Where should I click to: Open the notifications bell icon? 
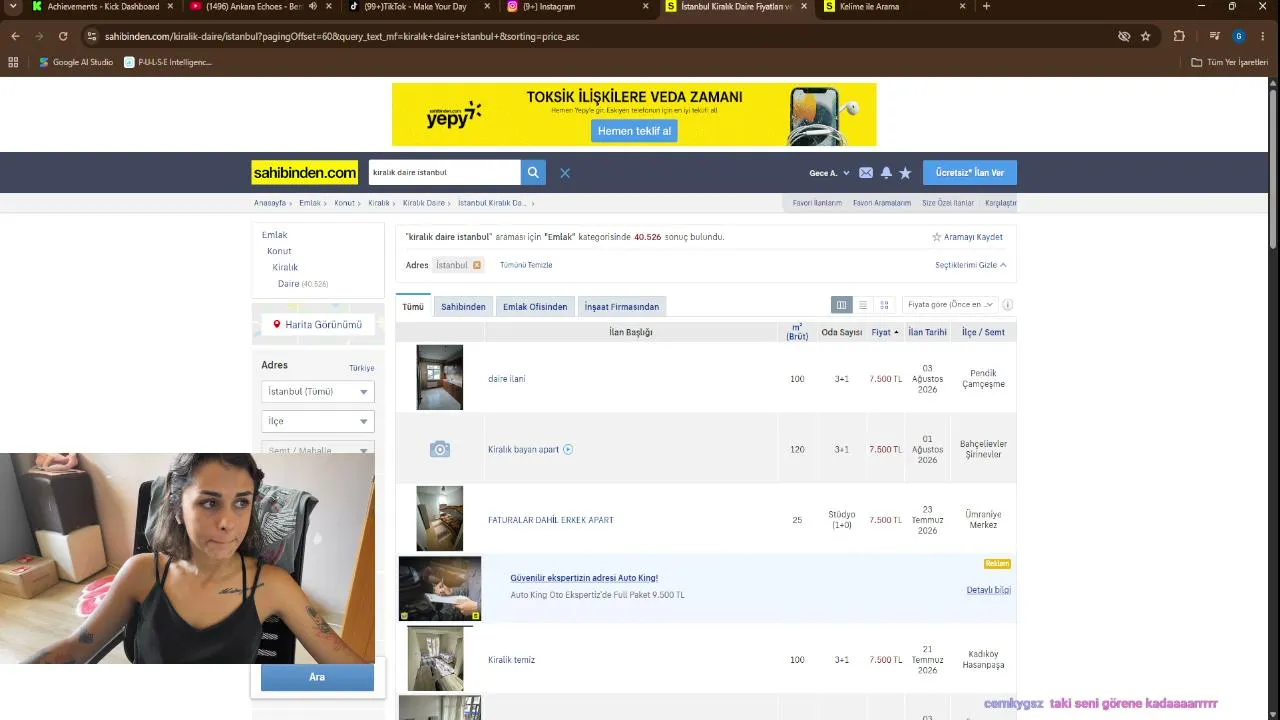point(886,173)
